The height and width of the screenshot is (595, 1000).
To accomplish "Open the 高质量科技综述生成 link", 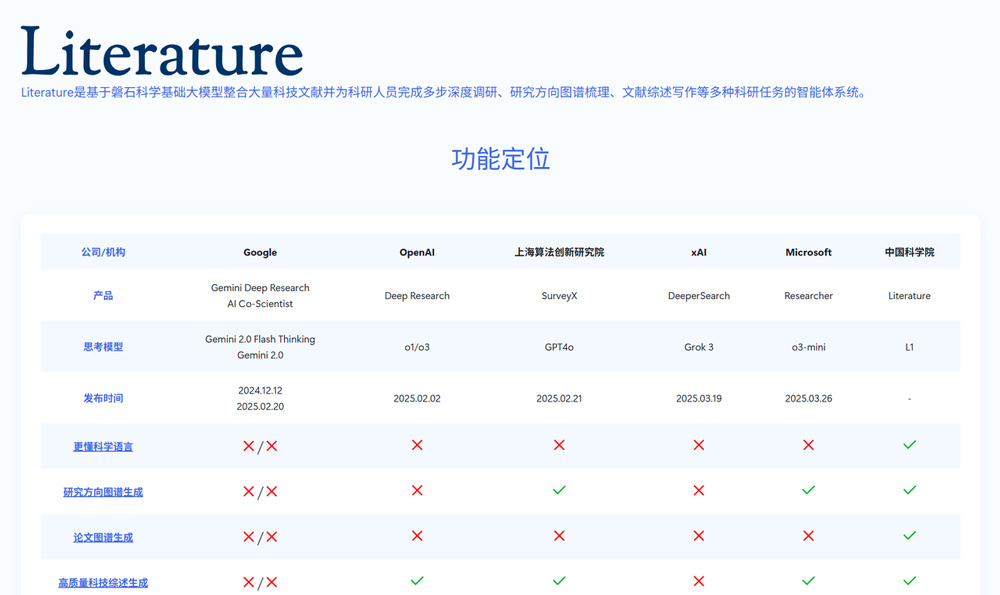I will pos(103,583).
